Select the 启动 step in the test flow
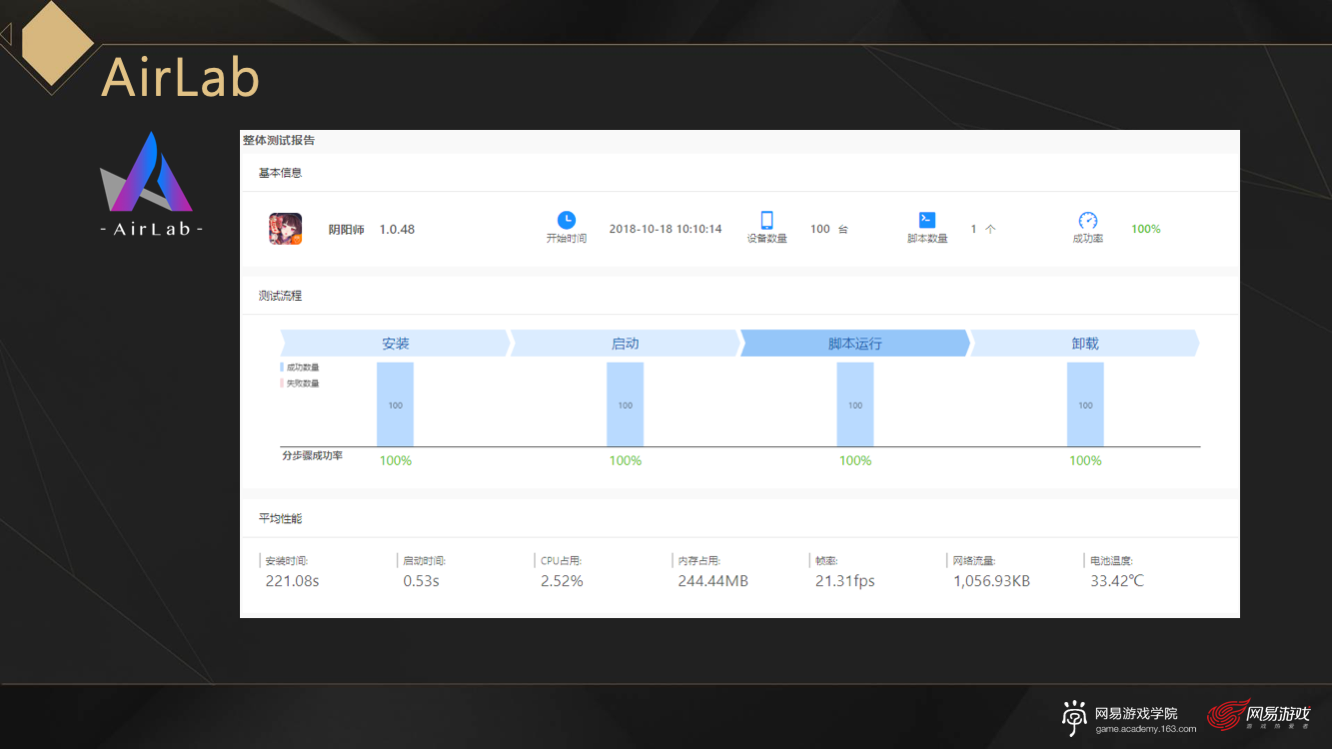The width and height of the screenshot is (1332, 749). click(625, 343)
